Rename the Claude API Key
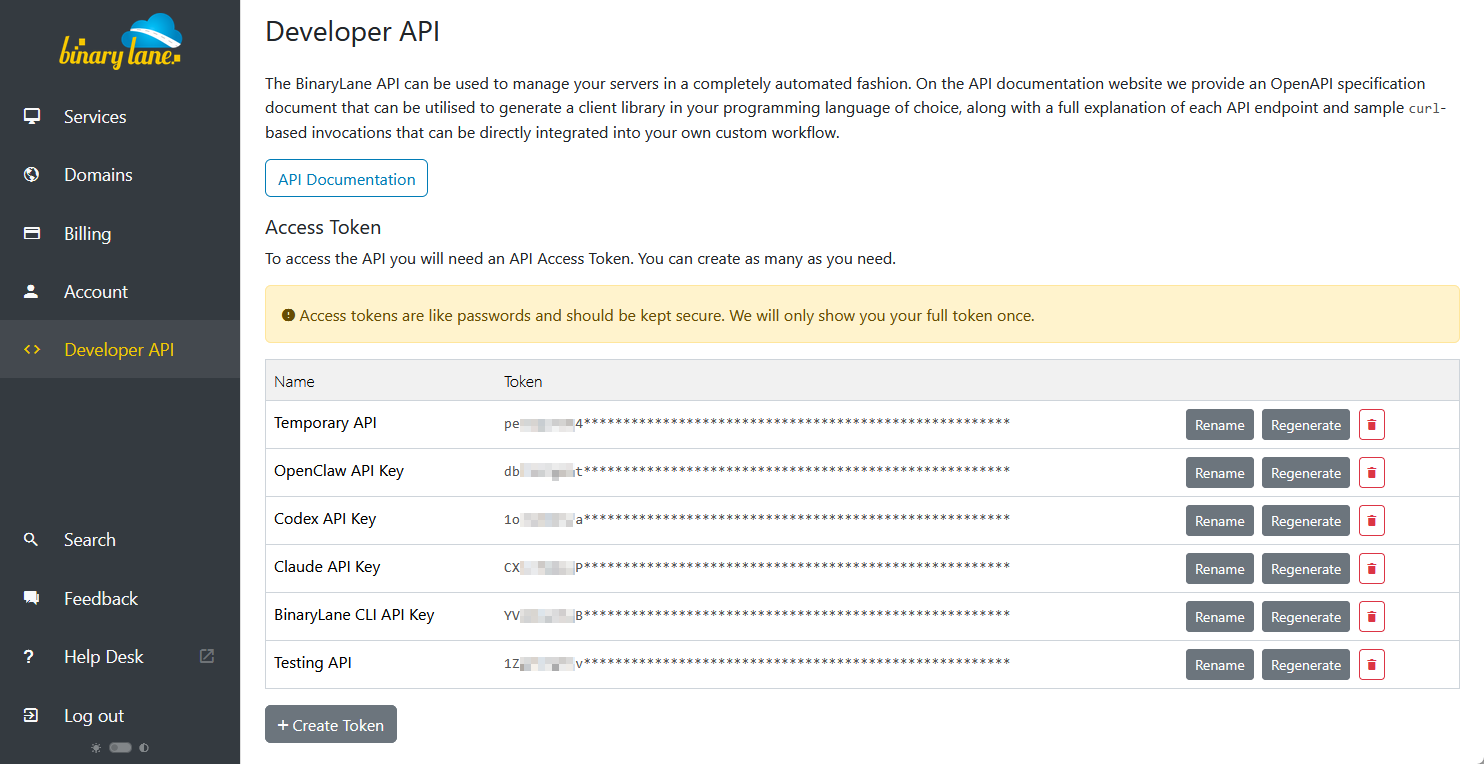 pos(1219,568)
